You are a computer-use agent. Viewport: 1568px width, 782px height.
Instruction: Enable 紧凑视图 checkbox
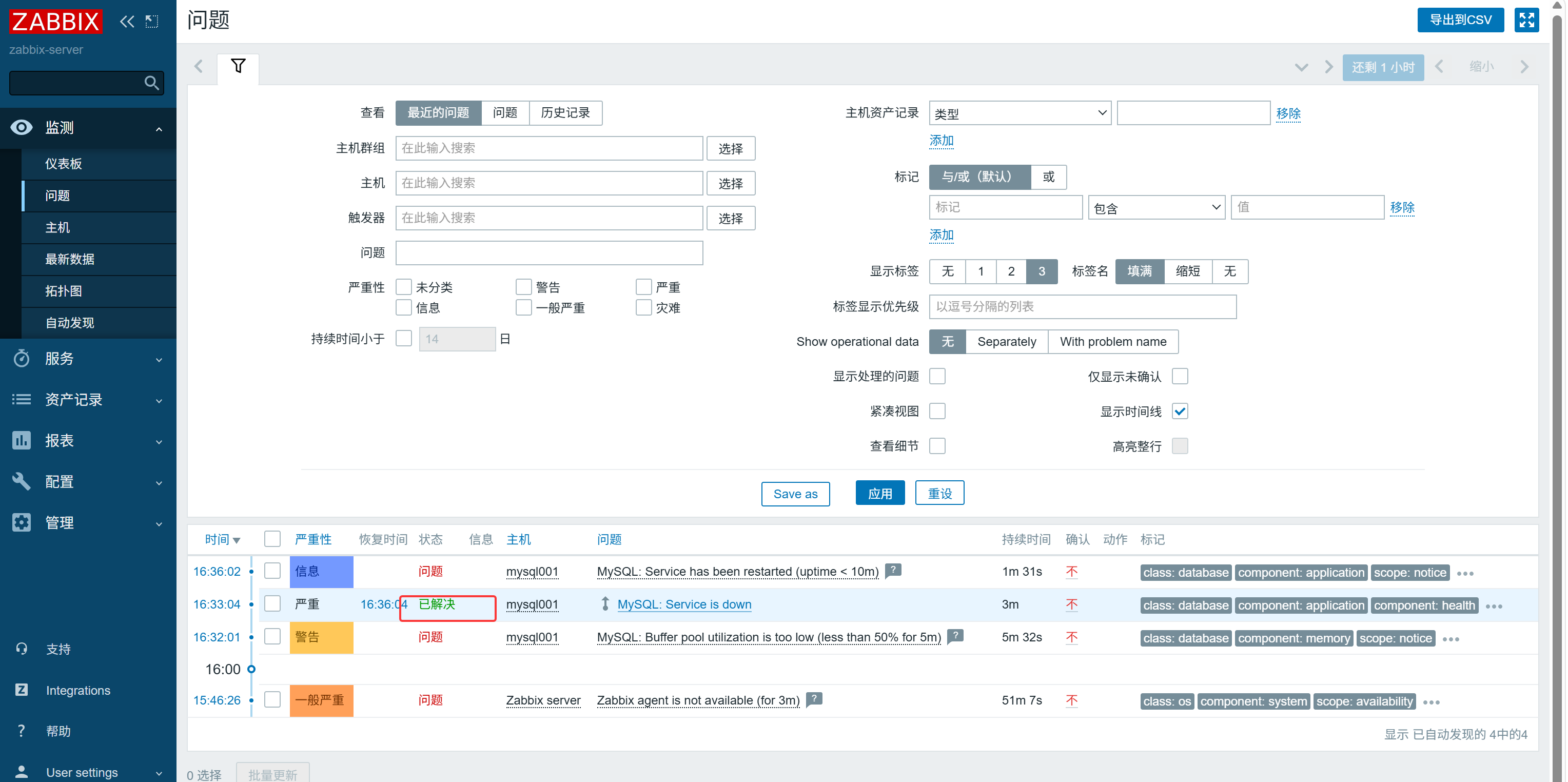937,412
